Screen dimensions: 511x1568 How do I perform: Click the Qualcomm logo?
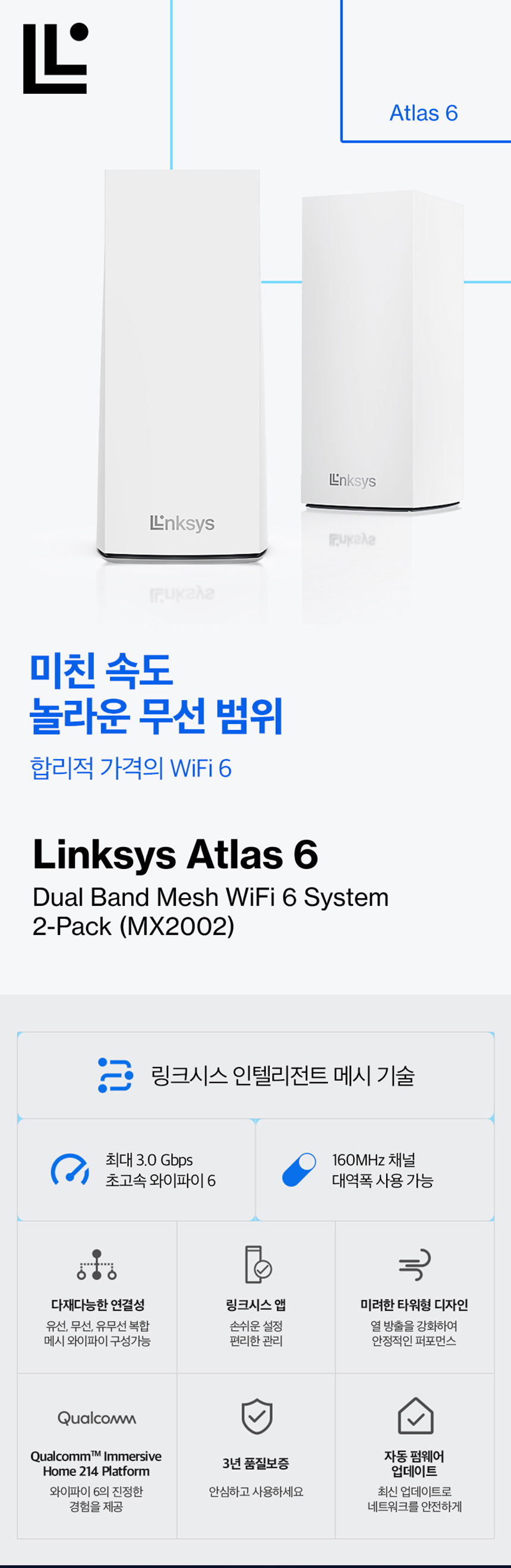point(97,1418)
